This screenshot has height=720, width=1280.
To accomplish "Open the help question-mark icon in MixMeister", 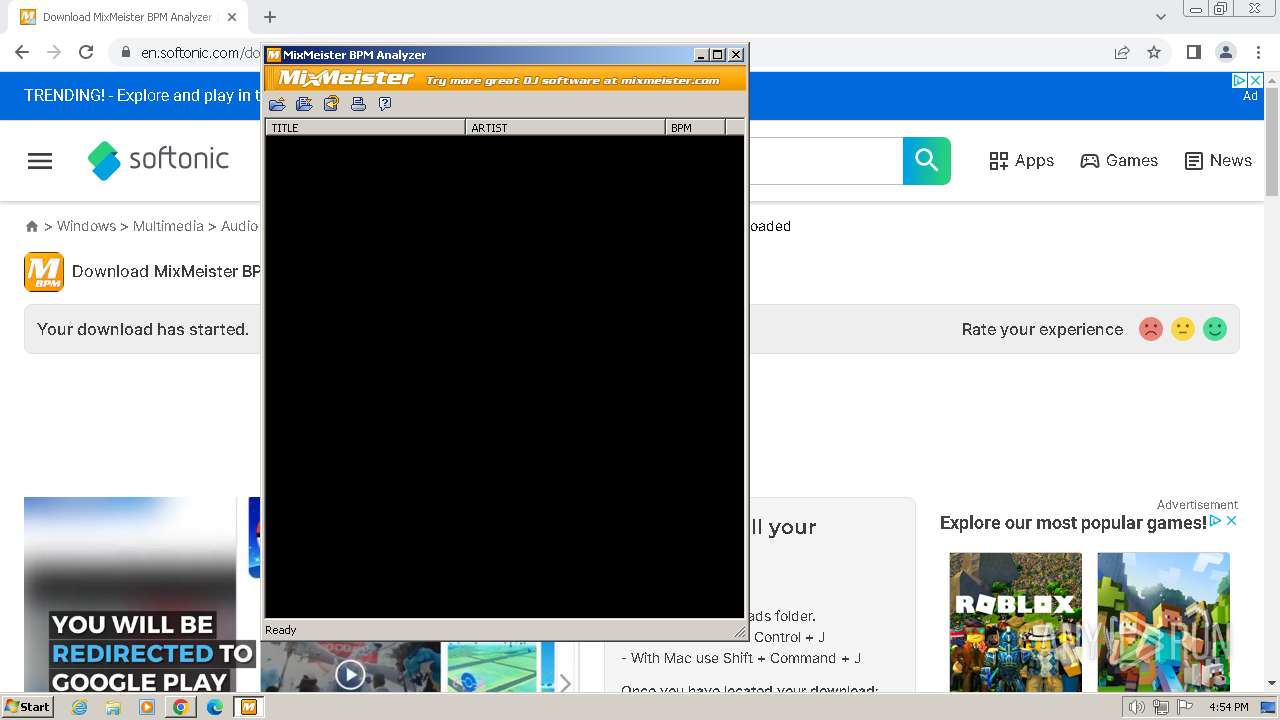I will [385, 104].
